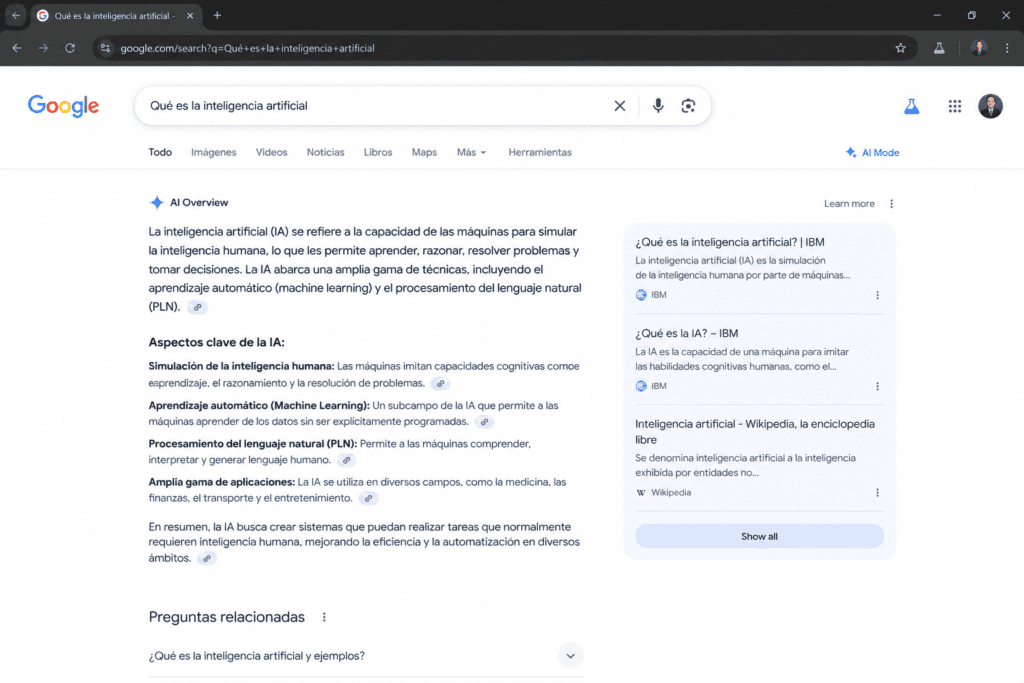The image size is (1024, 683).
Task: Switch to 'Imágenes' tab
Action: point(214,152)
